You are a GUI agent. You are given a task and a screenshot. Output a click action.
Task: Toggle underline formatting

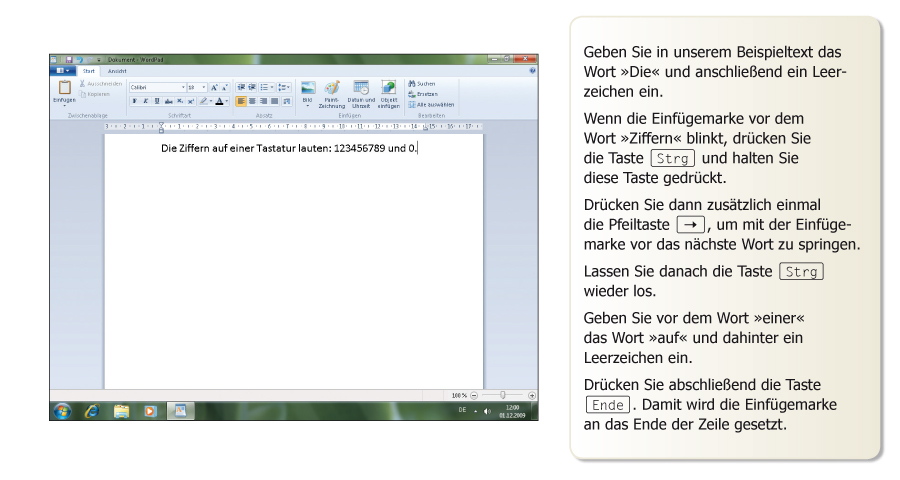click(156, 101)
